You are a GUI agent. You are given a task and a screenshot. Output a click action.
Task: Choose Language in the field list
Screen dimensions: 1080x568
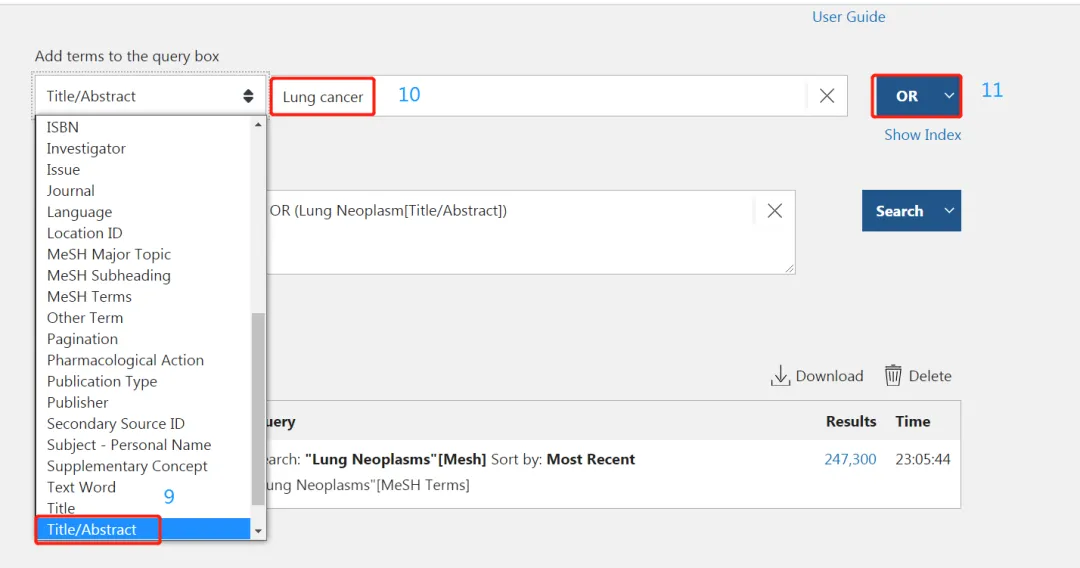144,212
